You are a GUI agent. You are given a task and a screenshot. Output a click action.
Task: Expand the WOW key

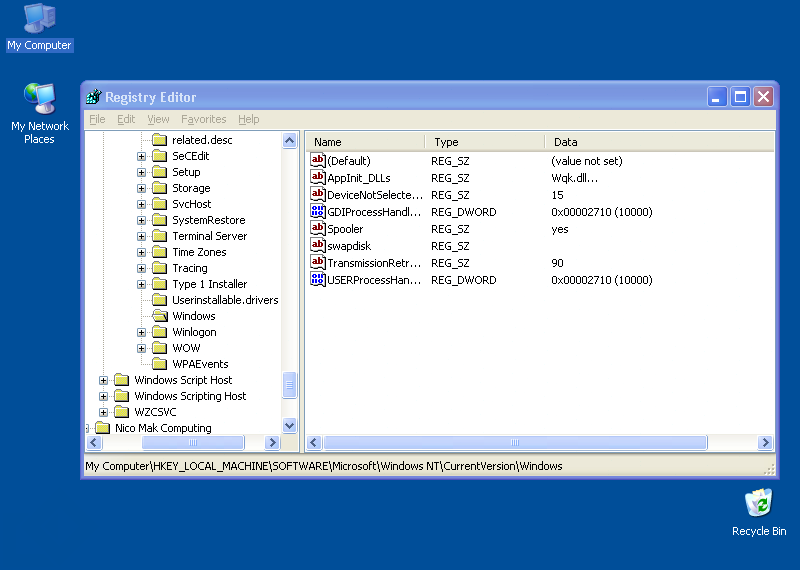tap(141, 349)
